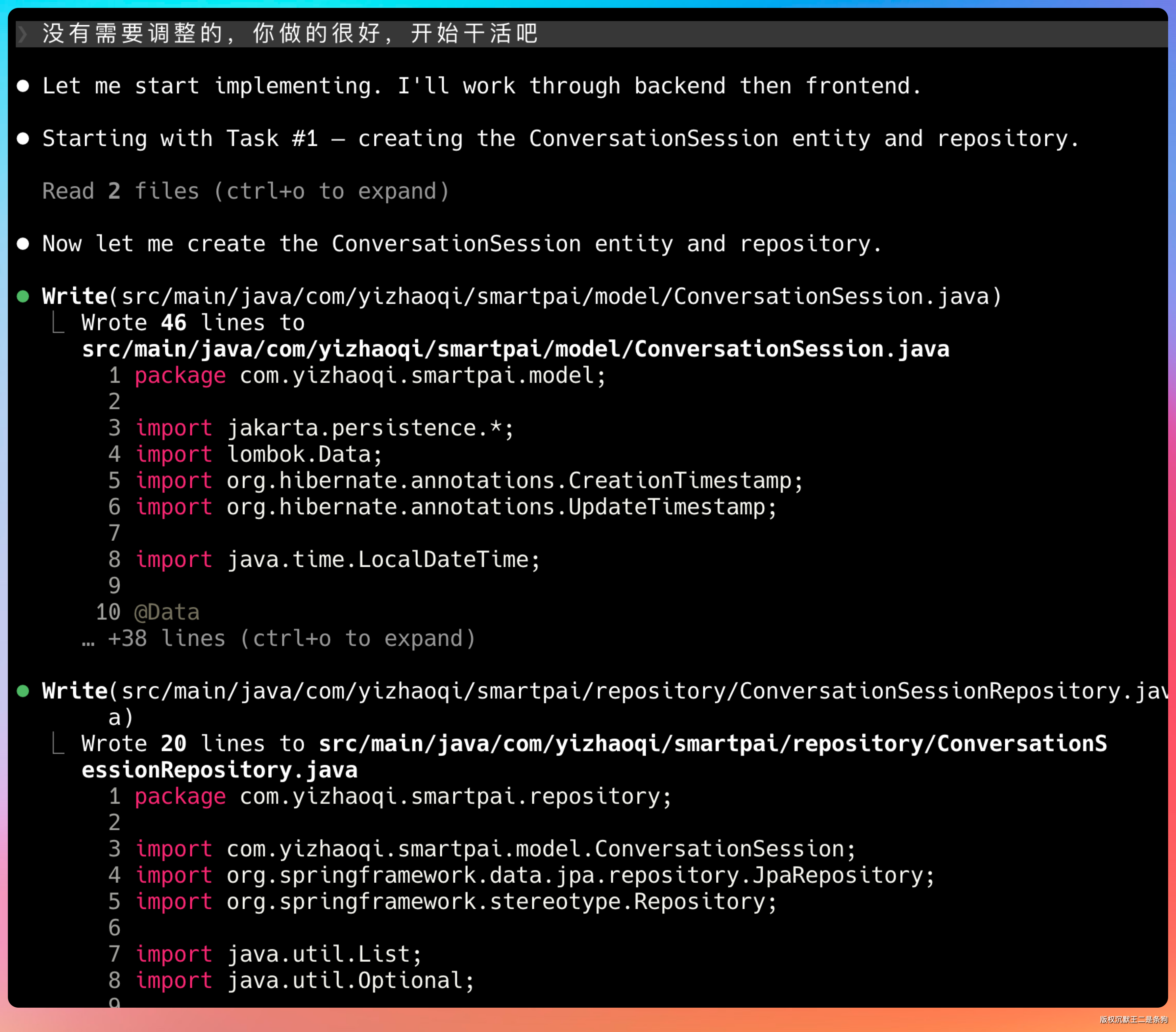Viewport: 1176px width, 1032px height.
Task: Click the "import java.util.Optional;" code line
Action: point(305,980)
